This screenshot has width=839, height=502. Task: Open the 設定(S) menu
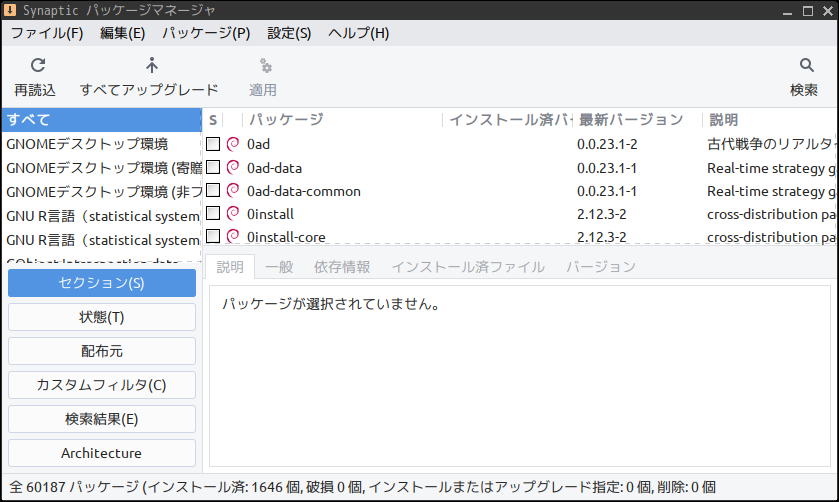pyautogui.click(x=289, y=33)
